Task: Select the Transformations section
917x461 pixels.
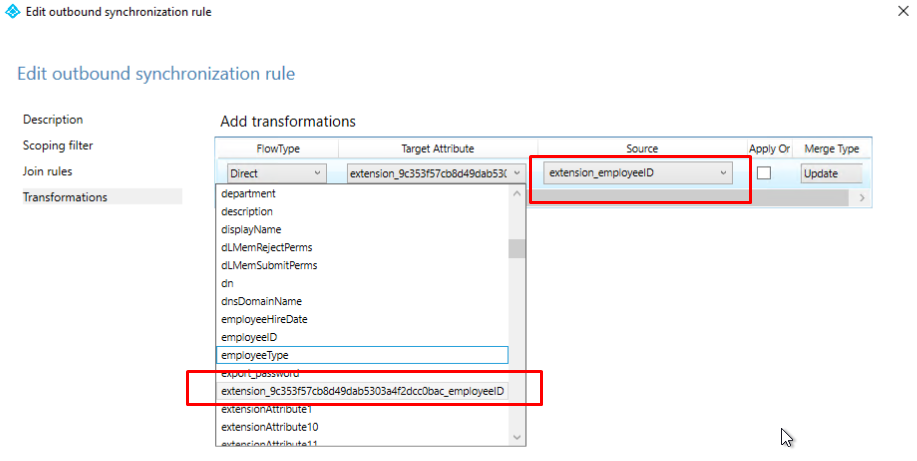Action: [65, 197]
